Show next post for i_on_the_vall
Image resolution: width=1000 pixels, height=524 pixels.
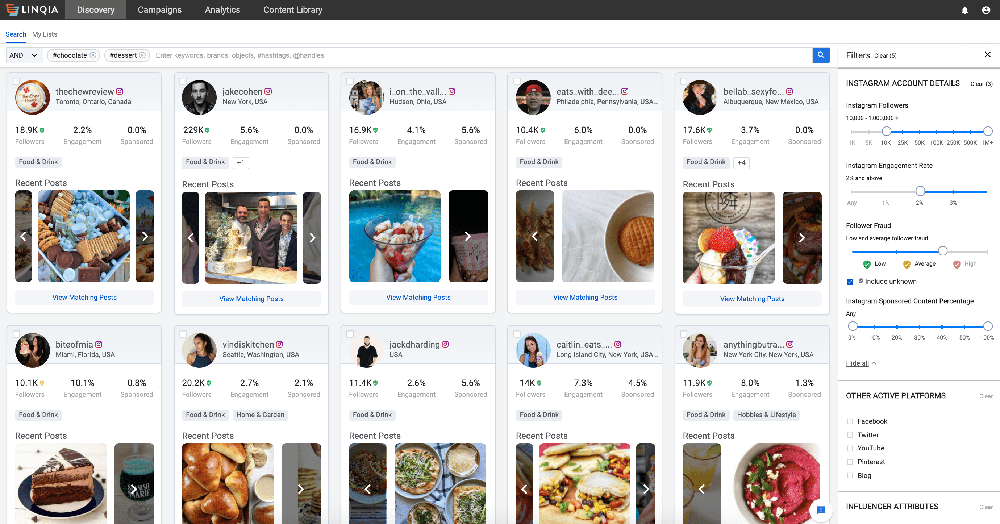coord(467,237)
